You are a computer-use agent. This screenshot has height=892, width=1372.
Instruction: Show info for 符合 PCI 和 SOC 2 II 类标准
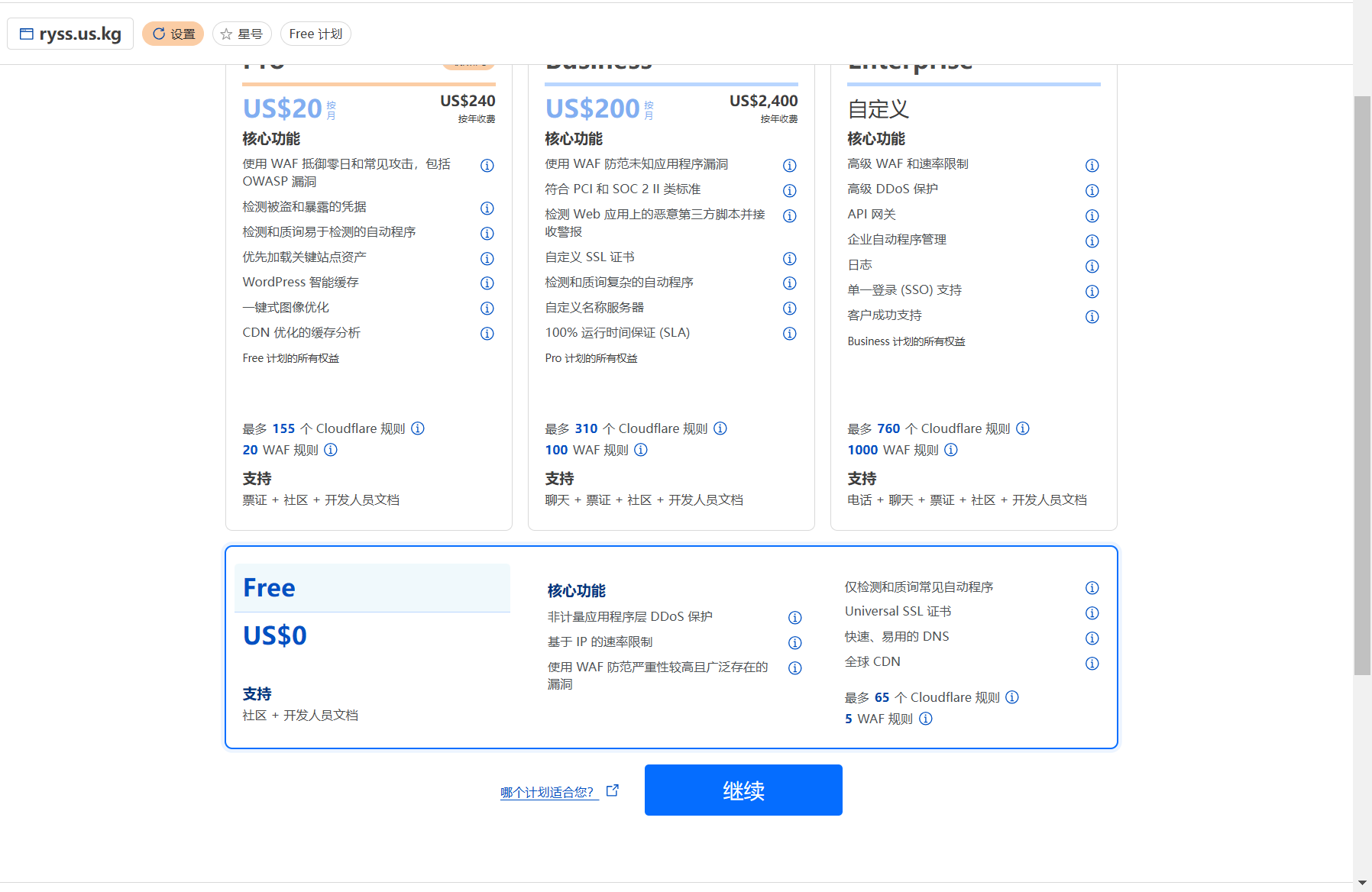pyautogui.click(x=789, y=191)
